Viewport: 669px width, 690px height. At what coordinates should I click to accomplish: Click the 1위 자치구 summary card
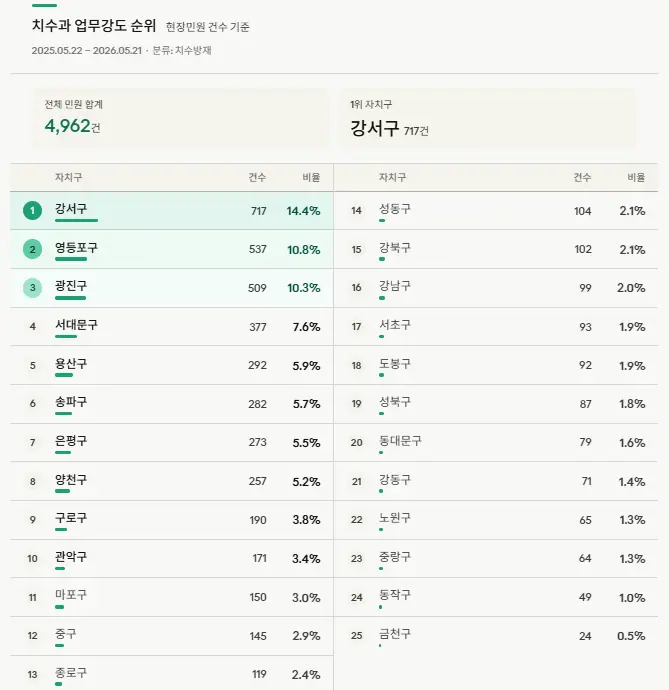[487, 118]
